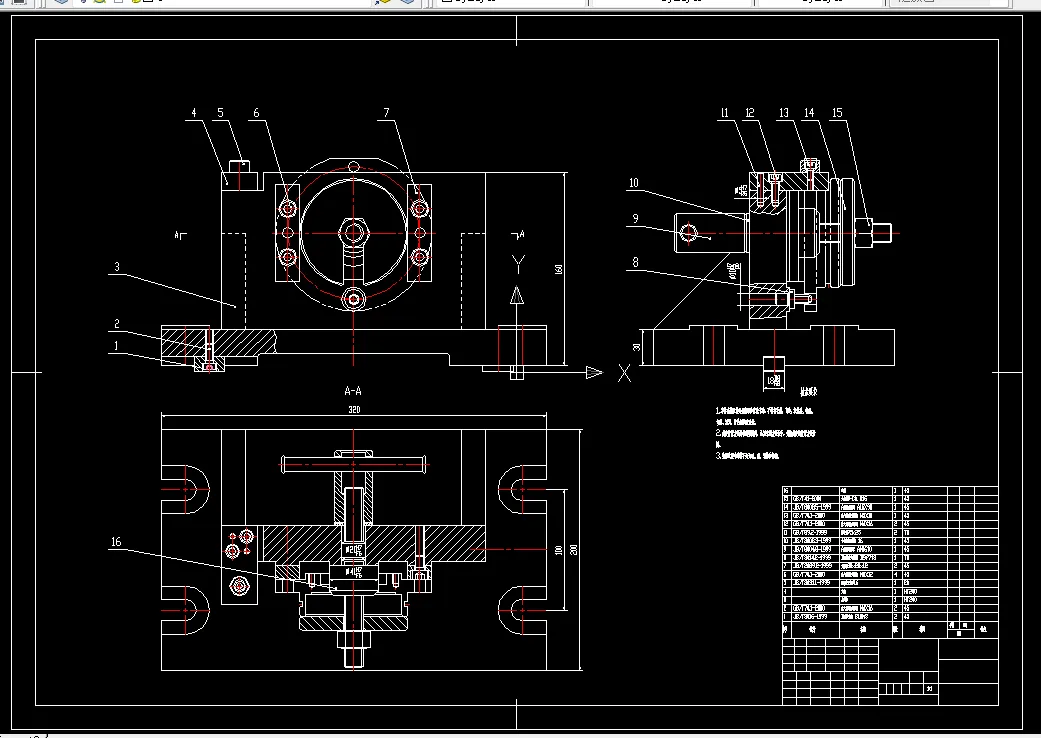Select balloon number 11 on side view

[x=724, y=113]
